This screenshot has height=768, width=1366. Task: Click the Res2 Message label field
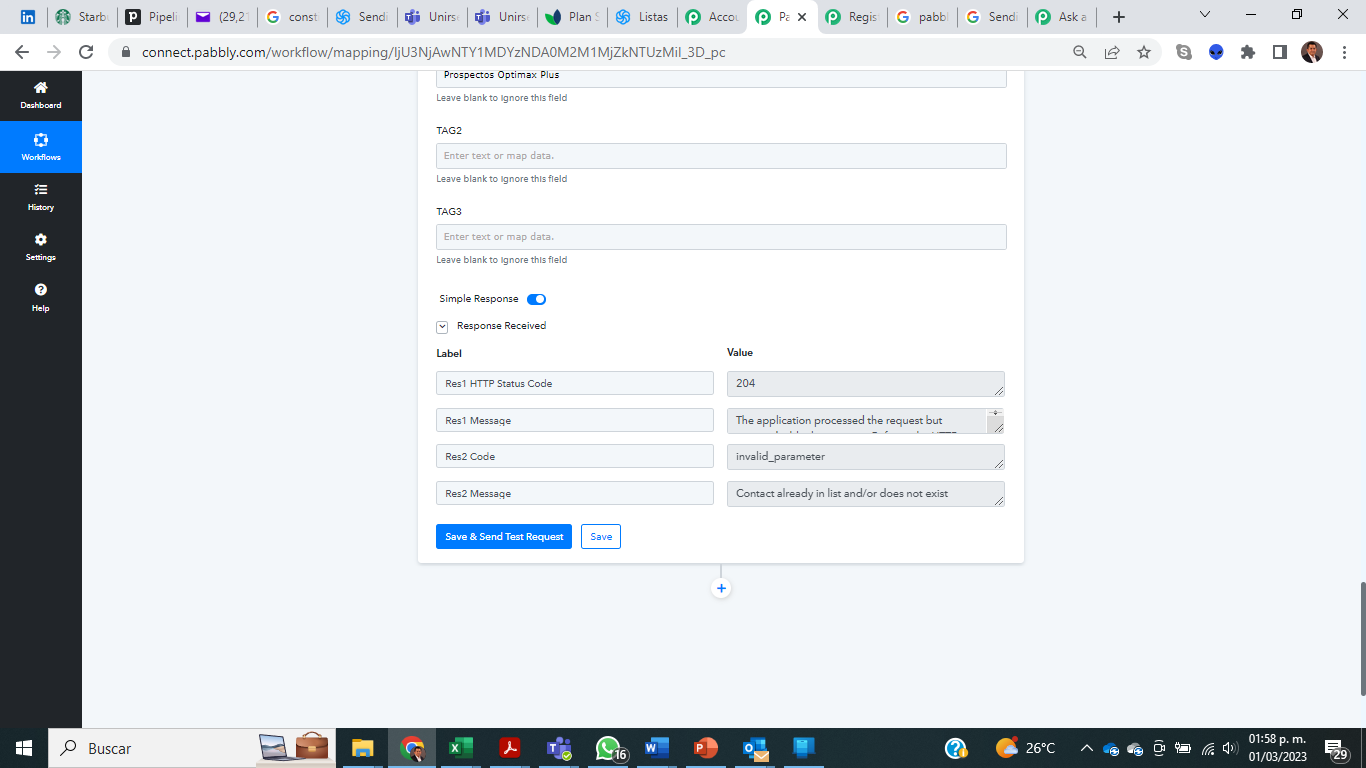pyautogui.click(x=575, y=494)
